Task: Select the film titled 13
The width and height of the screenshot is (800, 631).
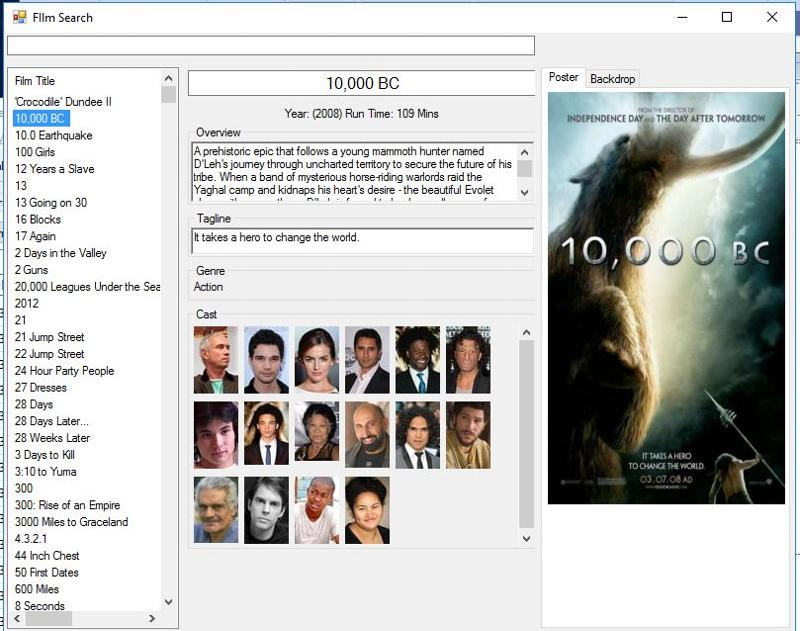Action: click(x=21, y=186)
